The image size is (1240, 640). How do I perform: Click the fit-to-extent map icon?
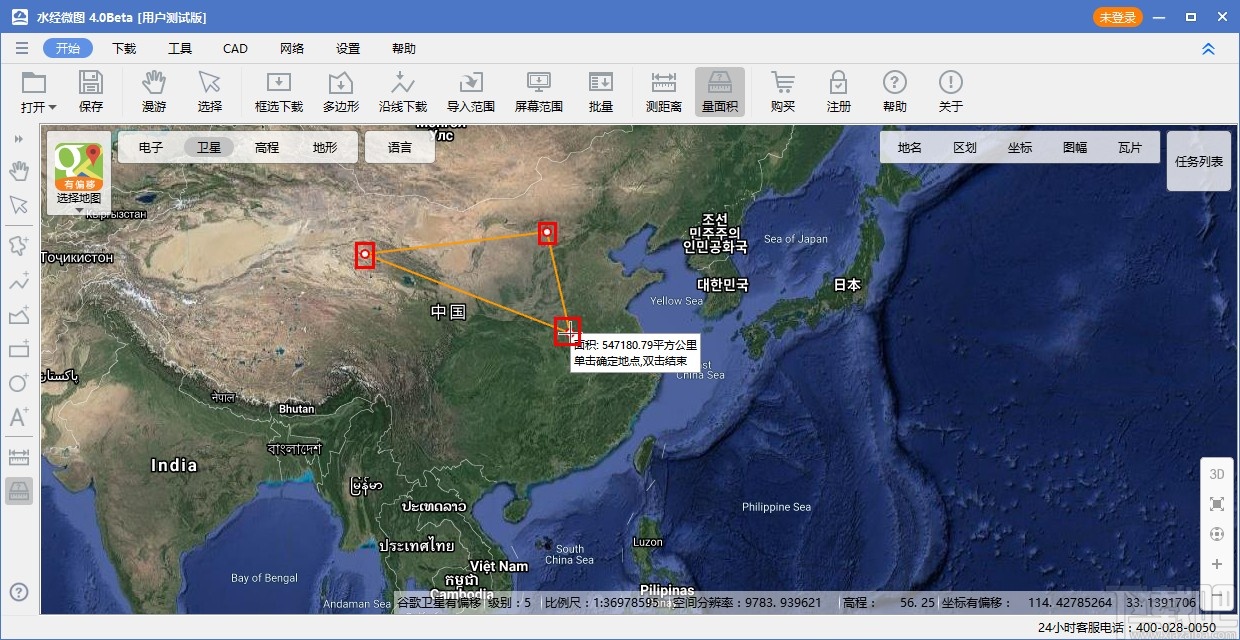pyautogui.click(x=1217, y=504)
